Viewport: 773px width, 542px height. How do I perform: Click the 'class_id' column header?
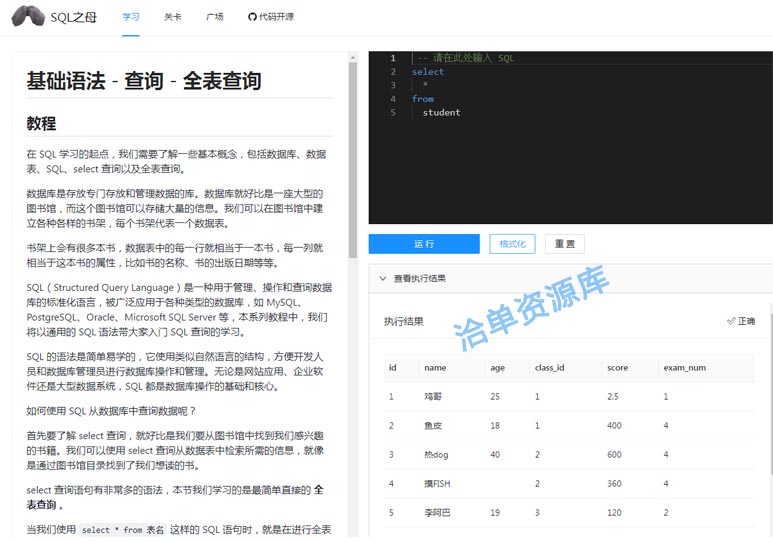point(549,367)
